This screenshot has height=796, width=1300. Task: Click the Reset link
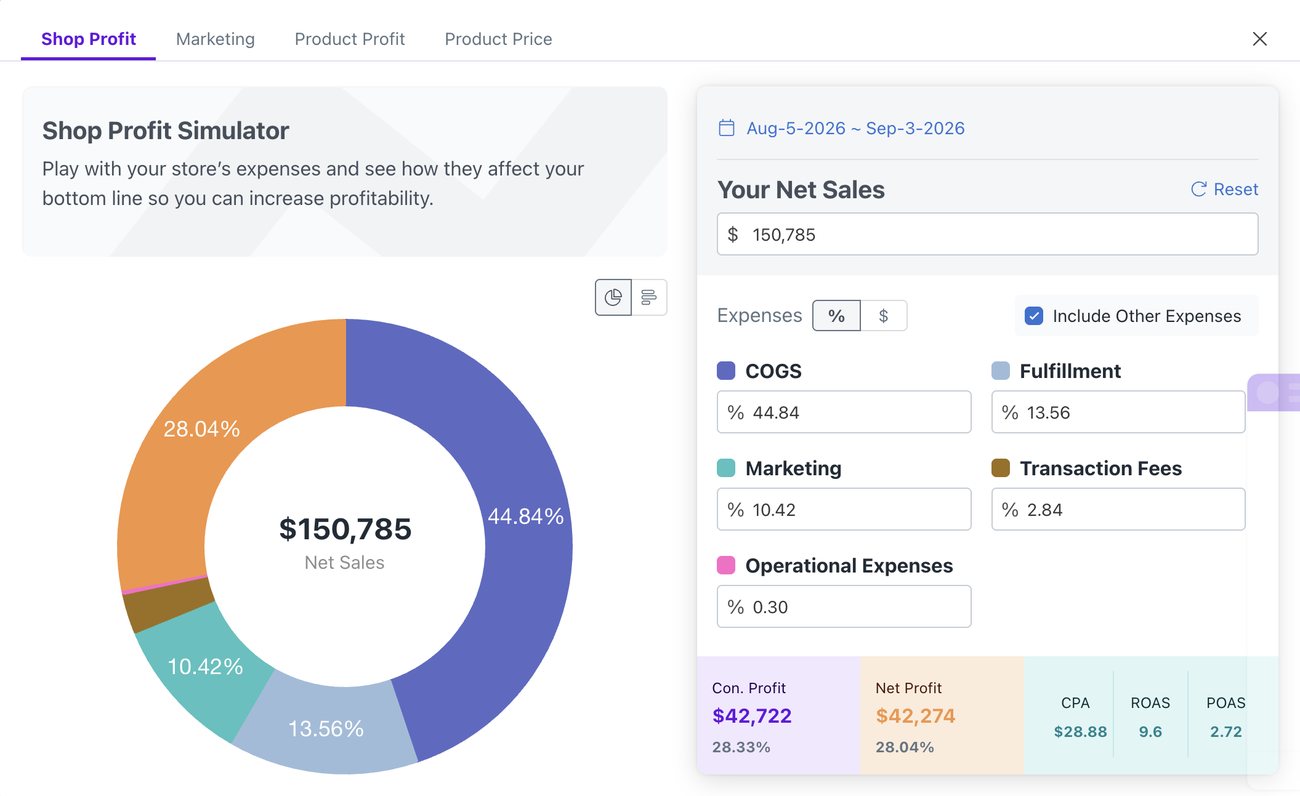1224,189
